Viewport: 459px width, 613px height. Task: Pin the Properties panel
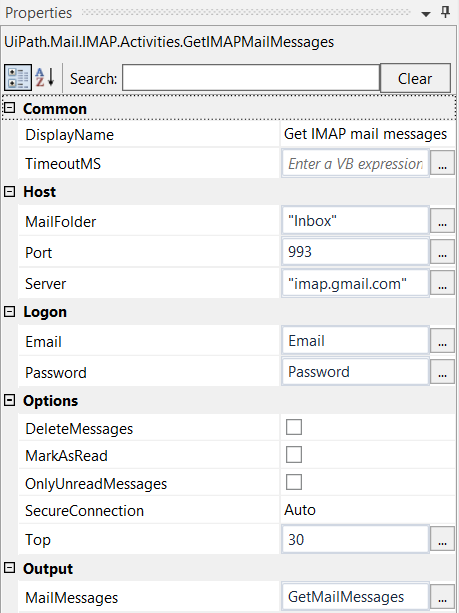(x=445, y=12)
